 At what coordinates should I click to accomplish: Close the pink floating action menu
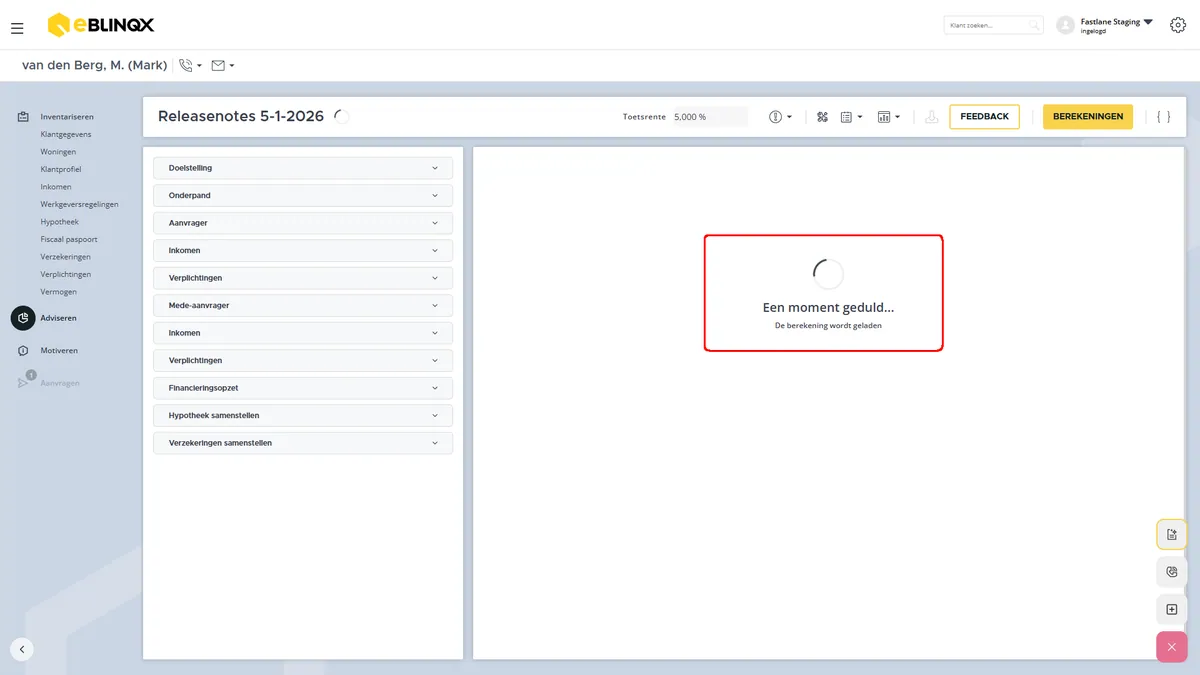point(1172,647)
